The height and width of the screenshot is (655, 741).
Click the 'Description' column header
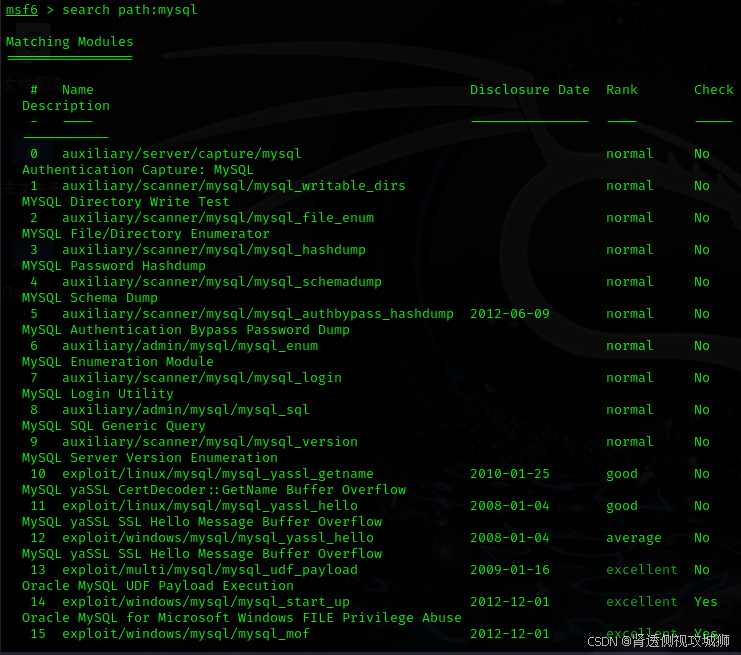(66, 106)
